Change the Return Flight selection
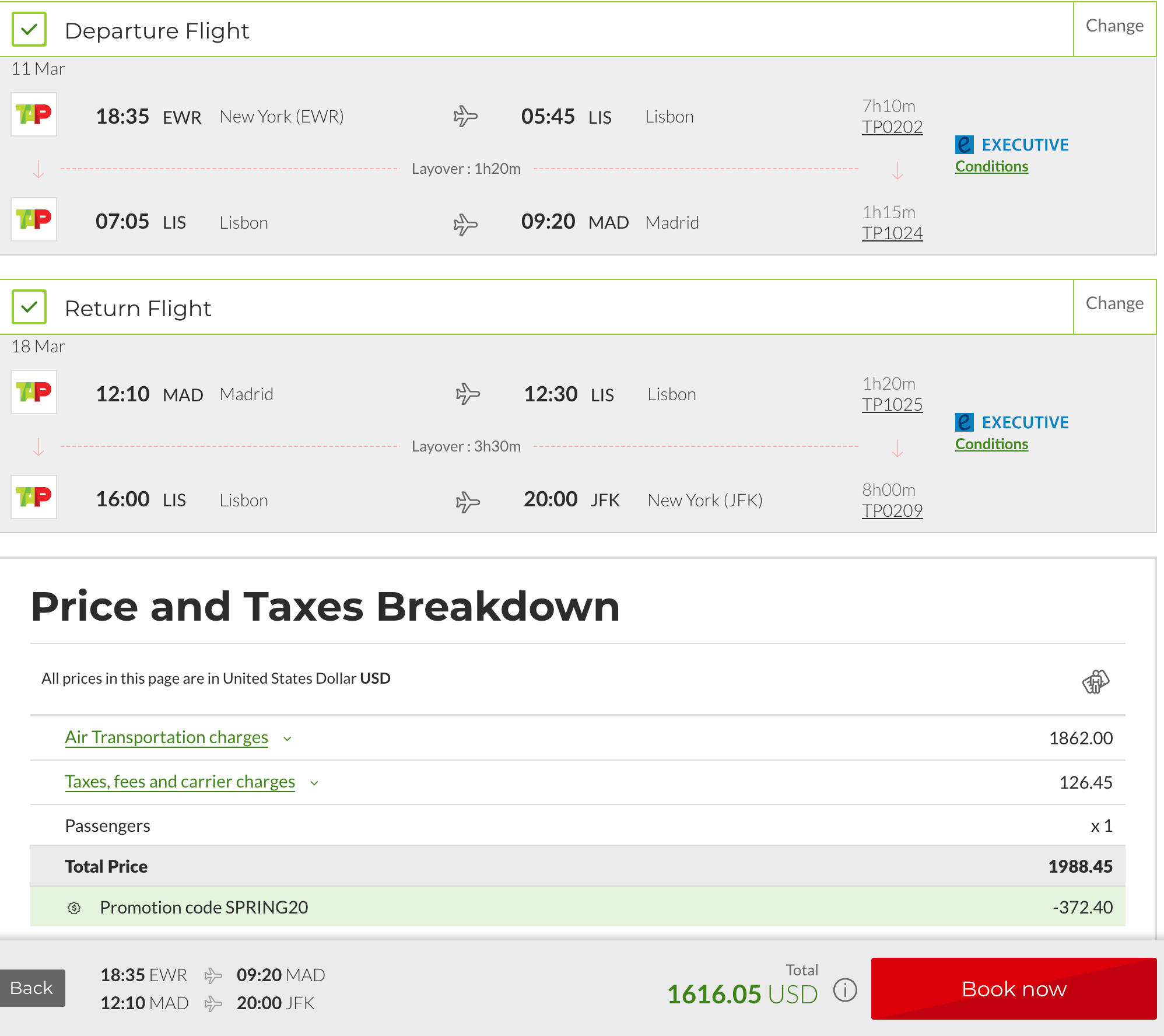 pyautogui.click(x=1114, y=304)
